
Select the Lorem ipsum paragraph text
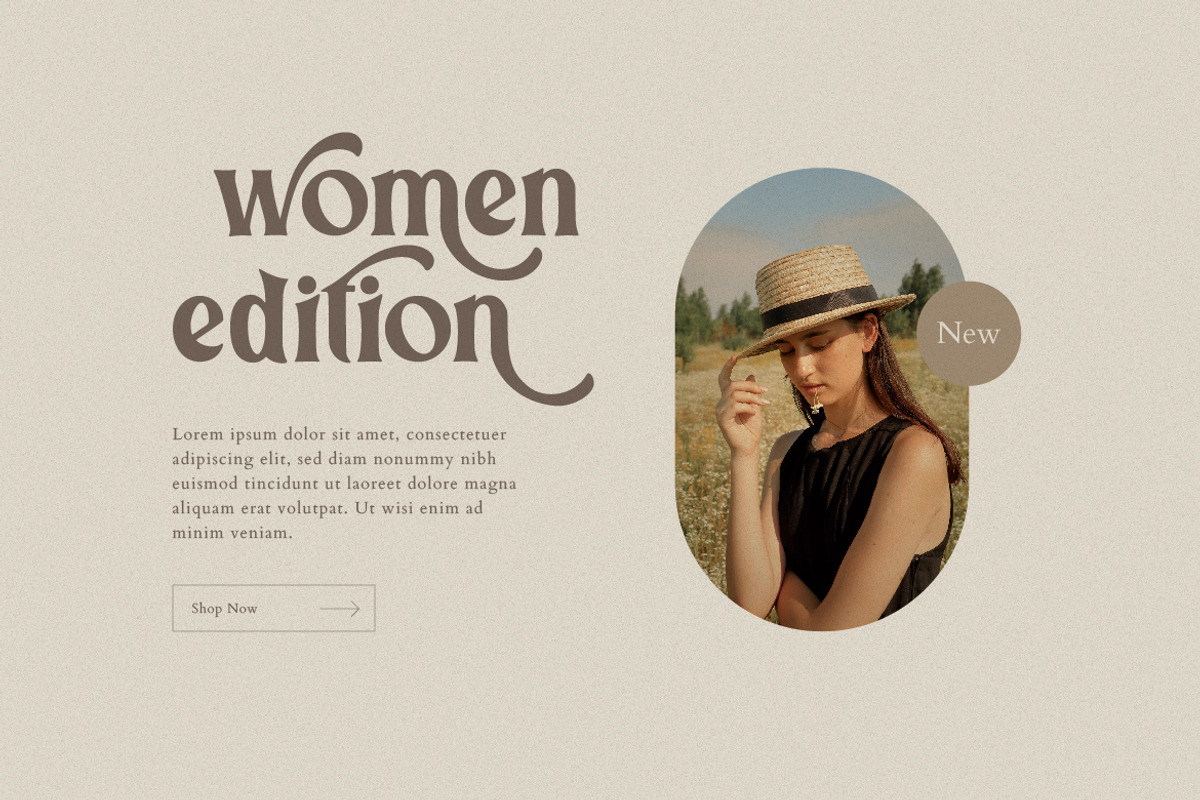click(x=345, y=484)
